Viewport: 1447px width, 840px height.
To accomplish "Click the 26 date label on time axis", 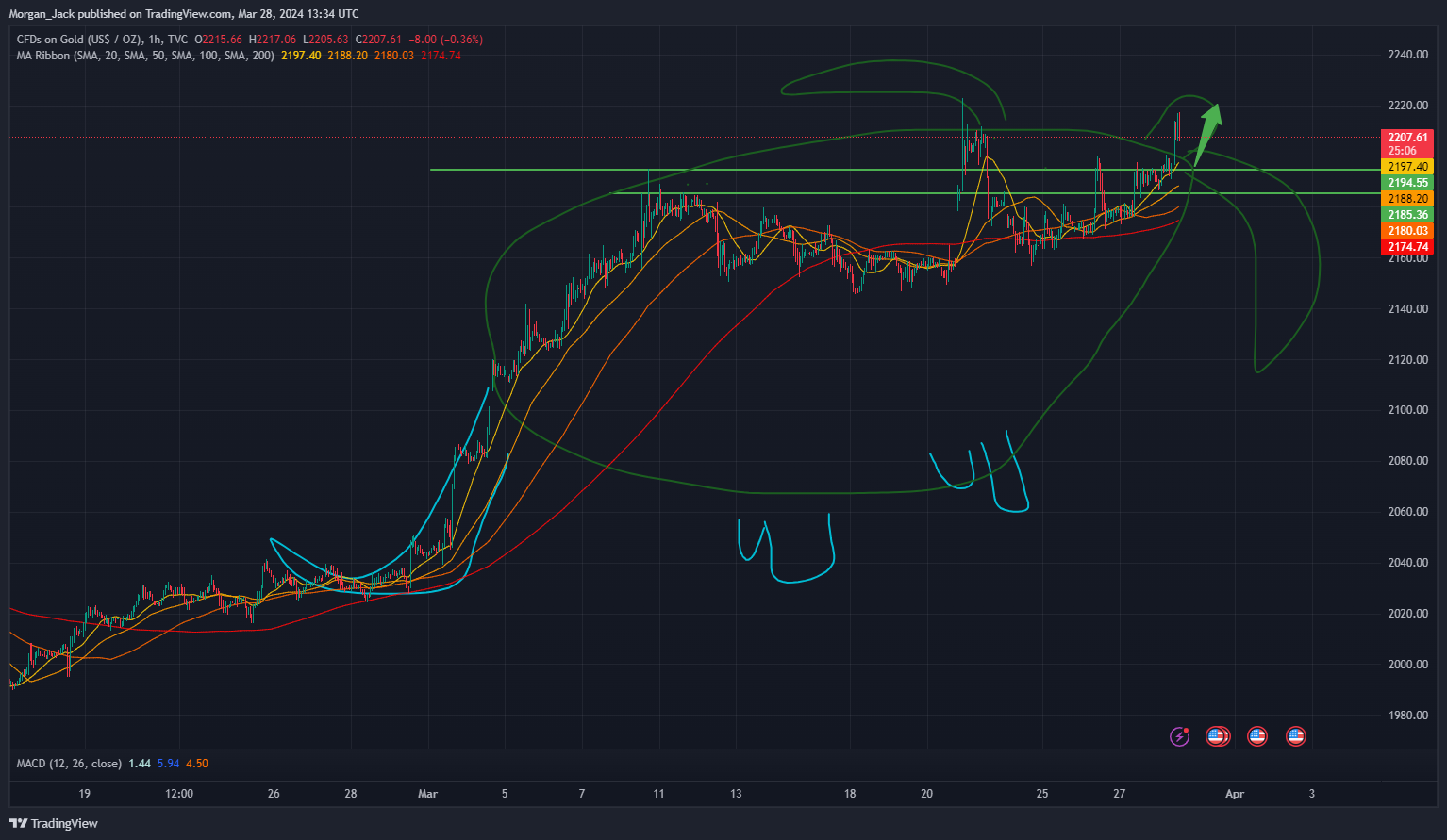I will (274, 794).
